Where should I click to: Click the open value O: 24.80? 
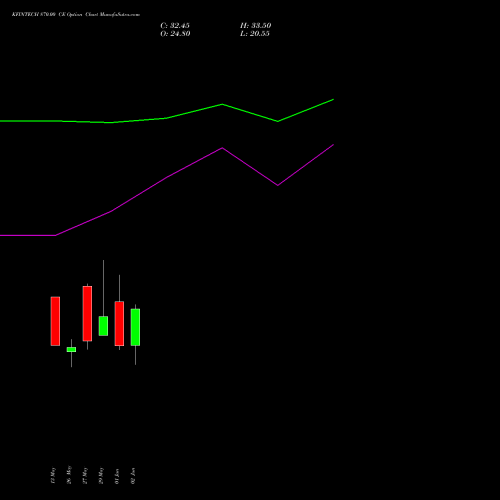point(175,34)
